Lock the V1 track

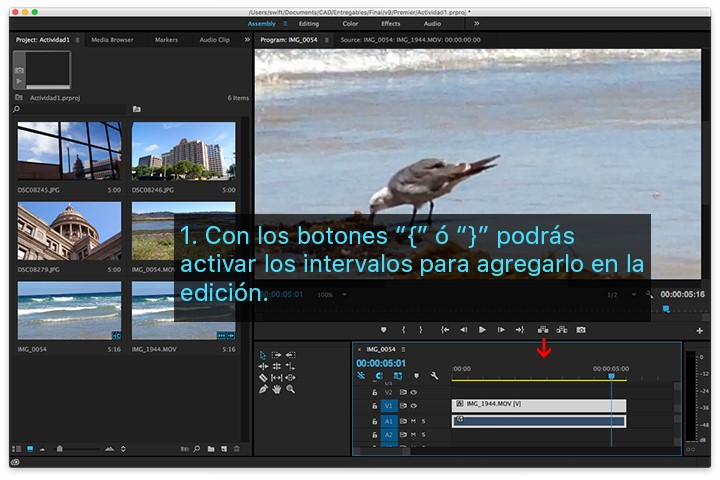(x=374, y=406)
